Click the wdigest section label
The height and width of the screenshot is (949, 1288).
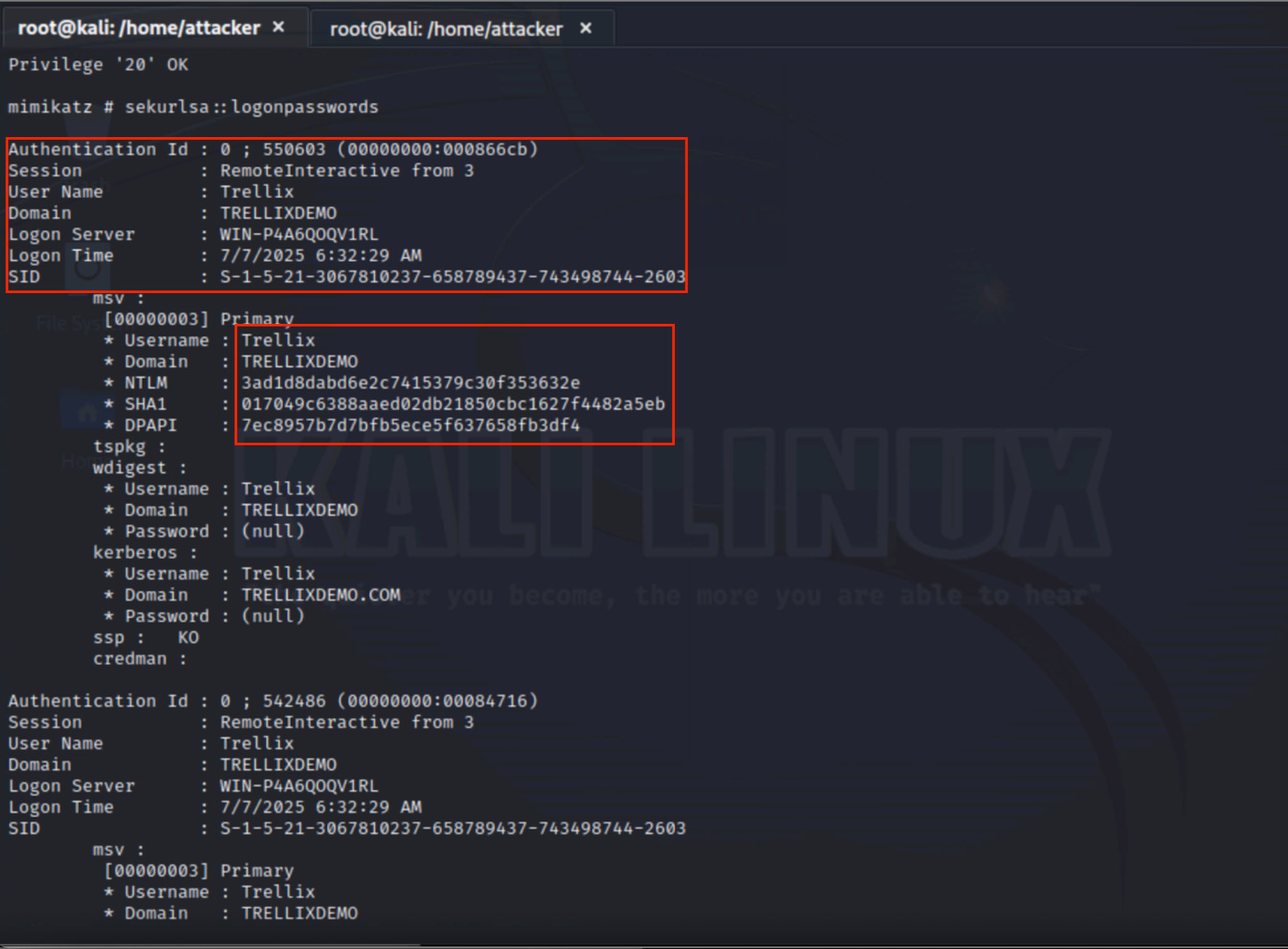click(130, 468)
